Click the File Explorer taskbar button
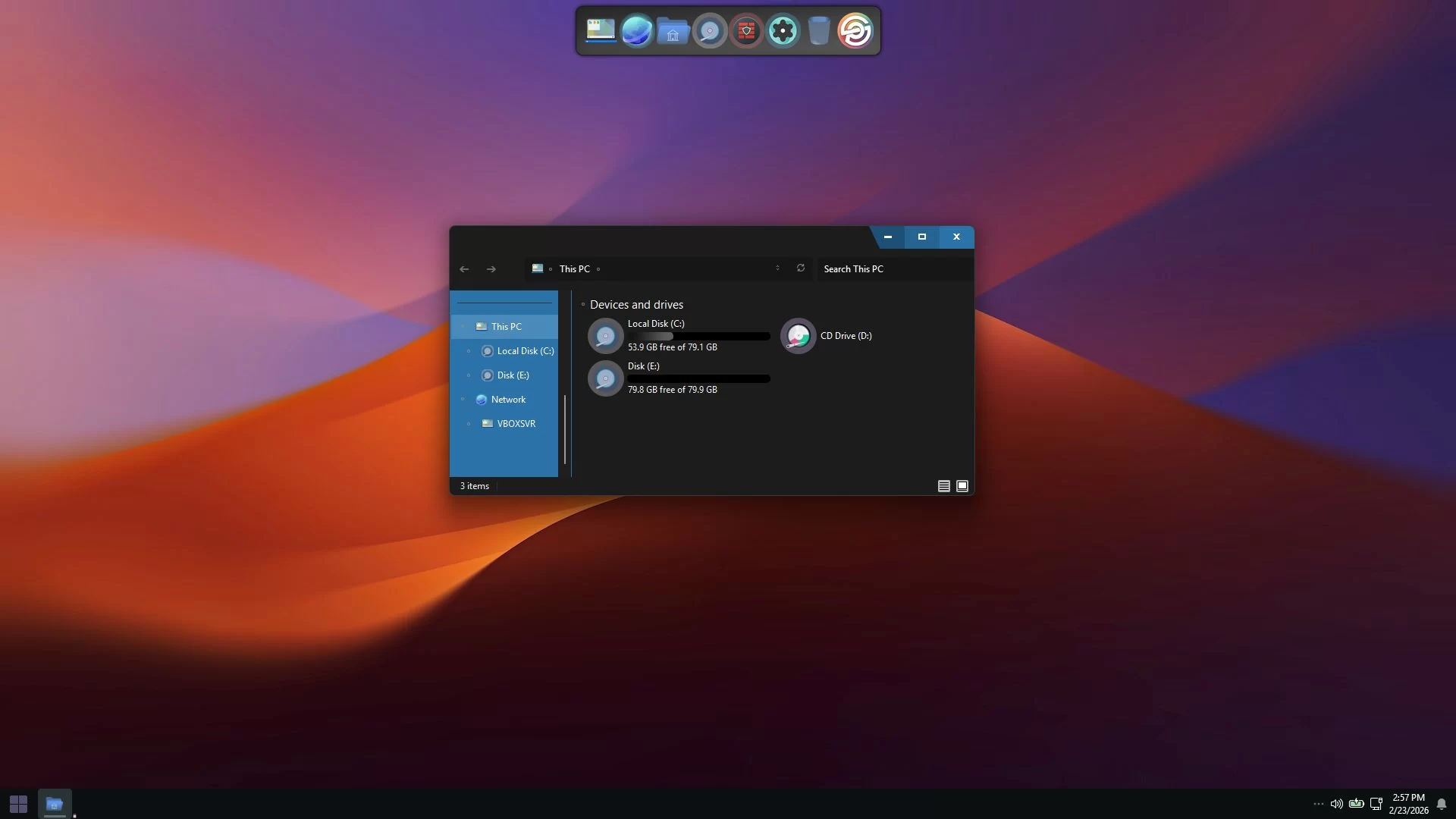The width and height of the screenshot is (1456, 819). pyautogui.click(x=55, y=804)
